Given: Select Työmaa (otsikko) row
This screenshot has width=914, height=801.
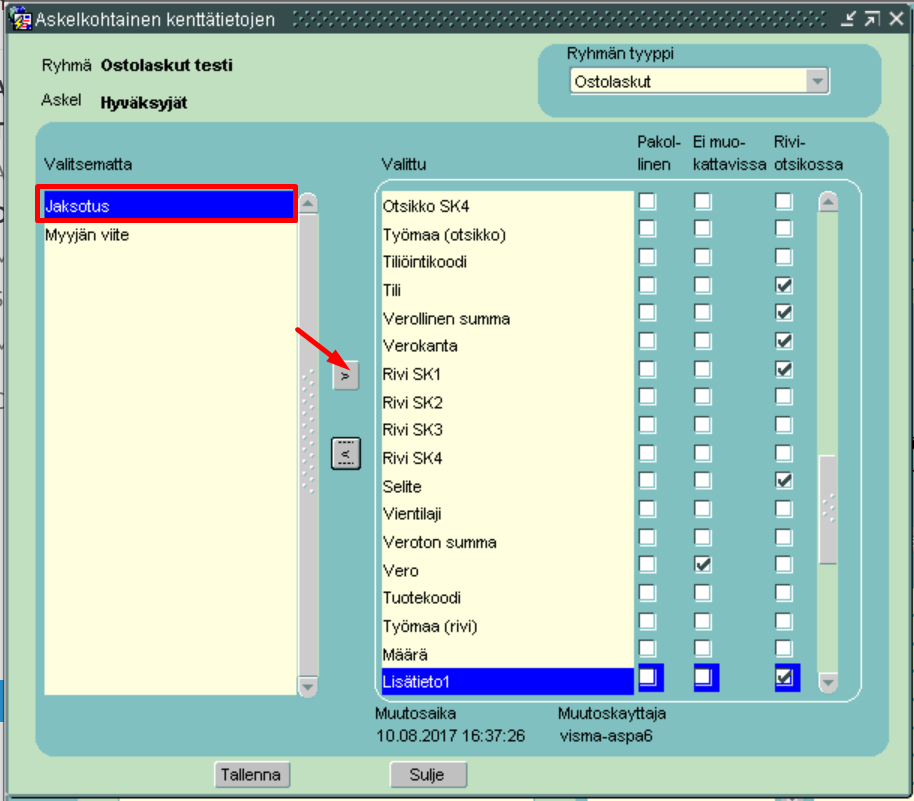Looking at the screenshot, I should tap(507, 234).
